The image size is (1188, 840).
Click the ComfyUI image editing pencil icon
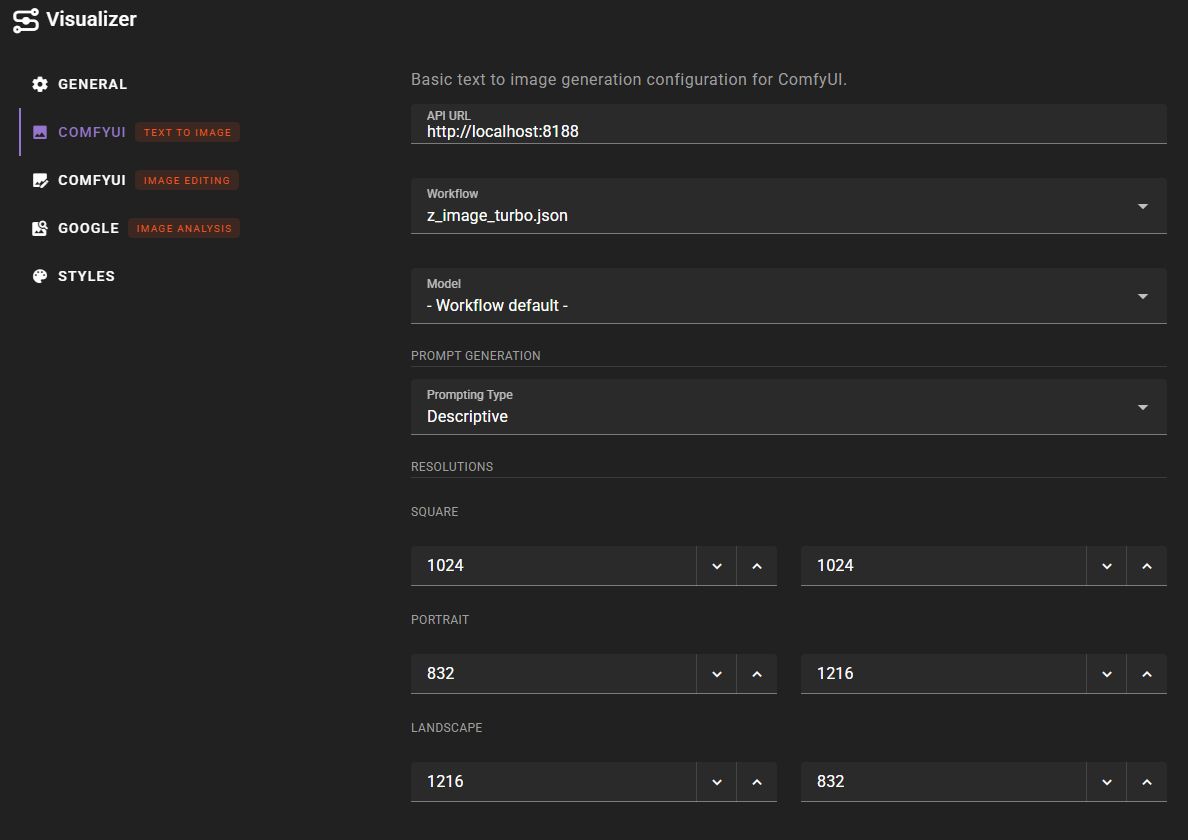point(39,180)
